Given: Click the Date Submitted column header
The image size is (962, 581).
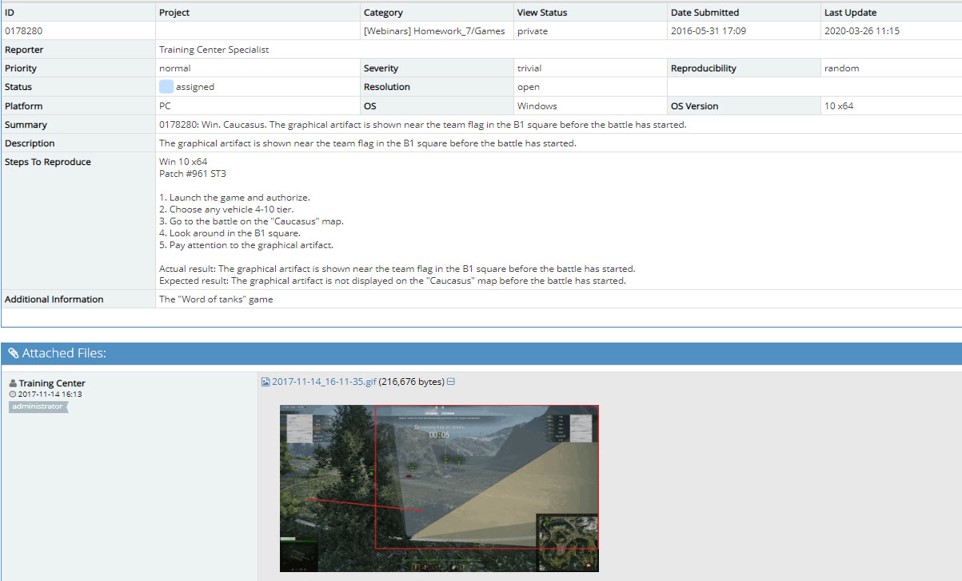Looking at the screenshot, I should 705,12.
